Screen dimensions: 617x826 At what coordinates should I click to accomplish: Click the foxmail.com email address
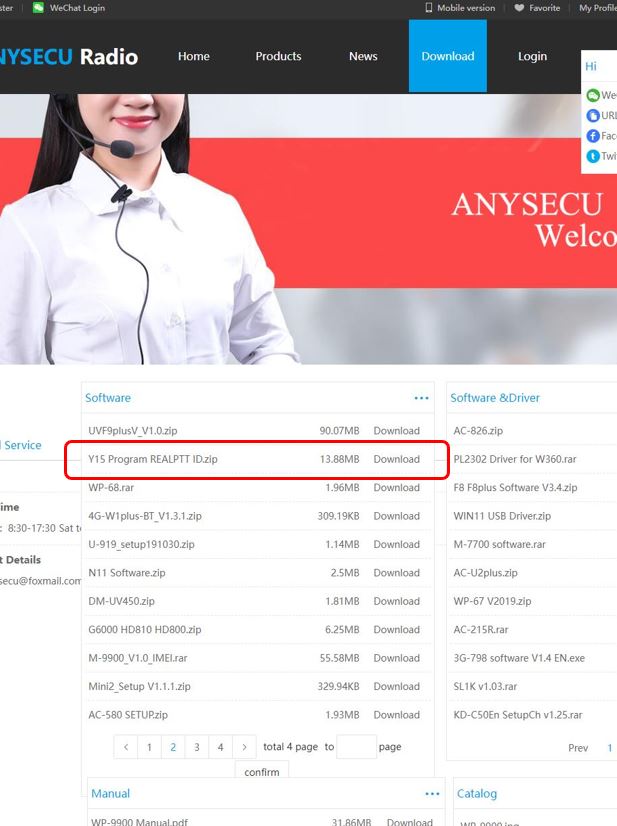pos(41,581)
